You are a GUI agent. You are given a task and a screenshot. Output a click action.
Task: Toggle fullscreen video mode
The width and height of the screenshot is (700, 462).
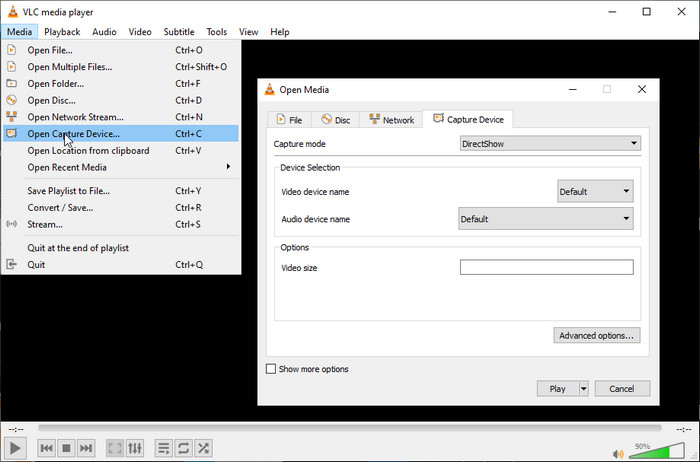tap(115, 448)
